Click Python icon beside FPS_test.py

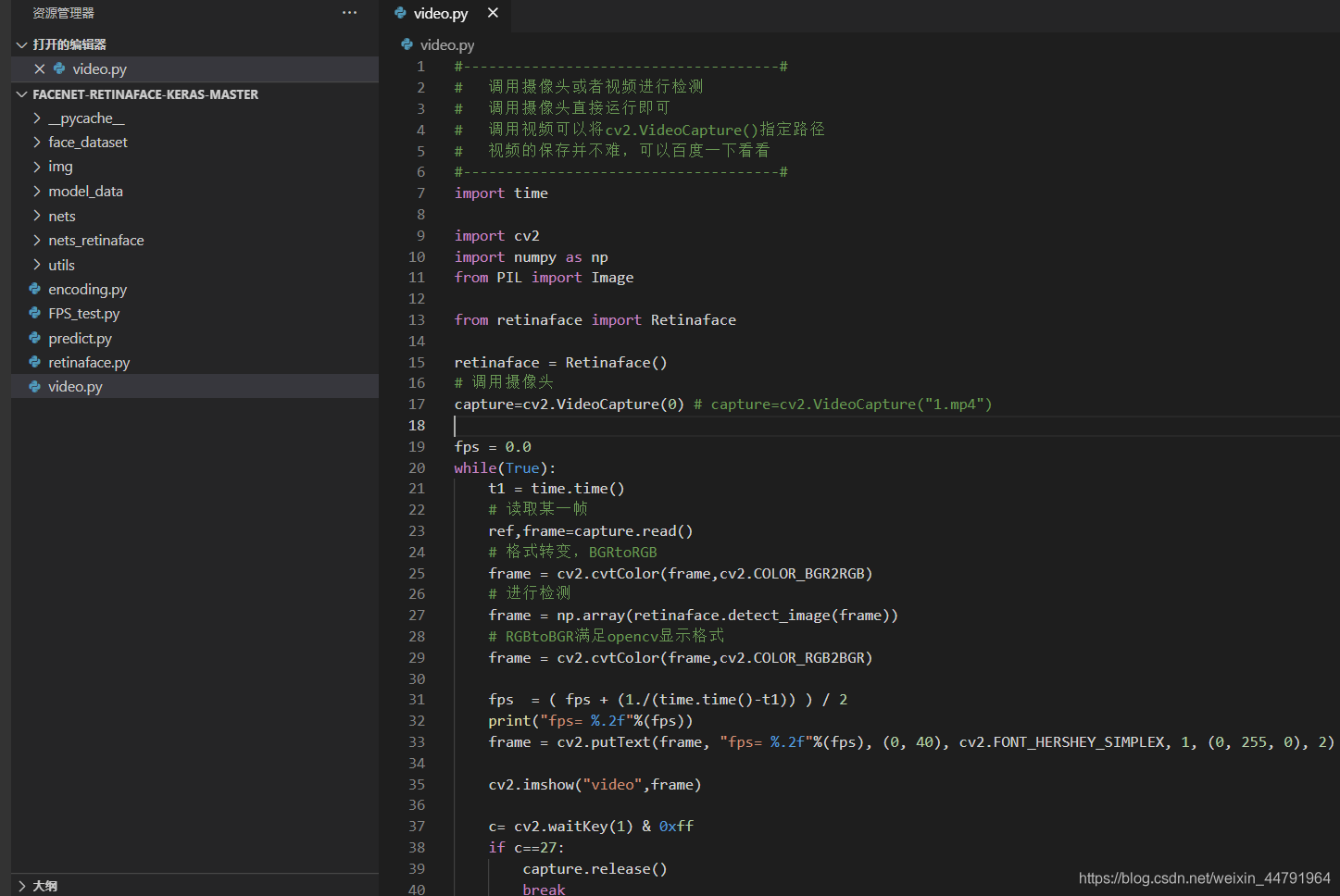point(35,313)
